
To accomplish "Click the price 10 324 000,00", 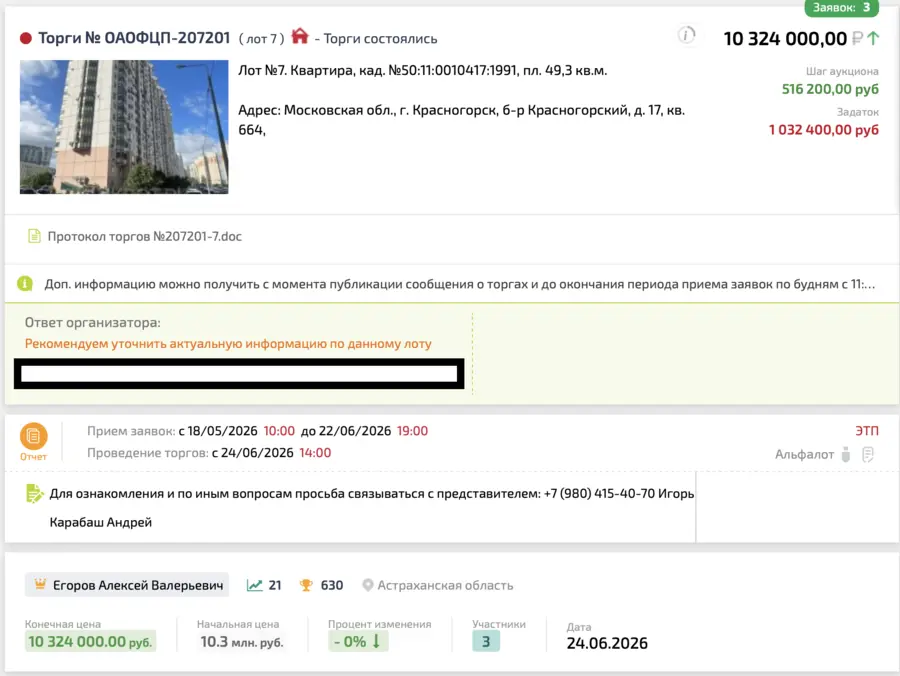I will [x=785, y=38].
